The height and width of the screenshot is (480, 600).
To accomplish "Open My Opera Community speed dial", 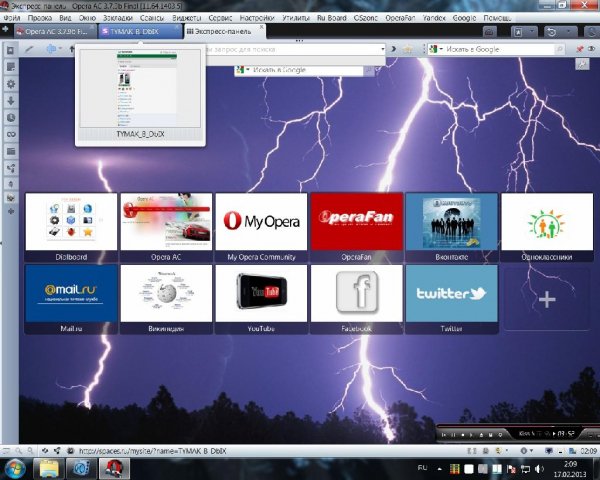I will pos(261,227).
